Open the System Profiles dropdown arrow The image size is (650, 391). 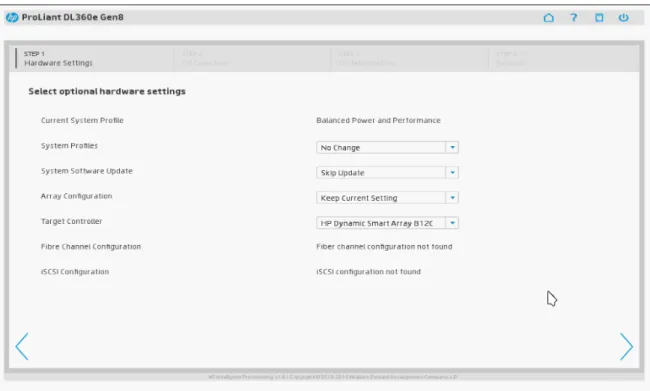452,147
